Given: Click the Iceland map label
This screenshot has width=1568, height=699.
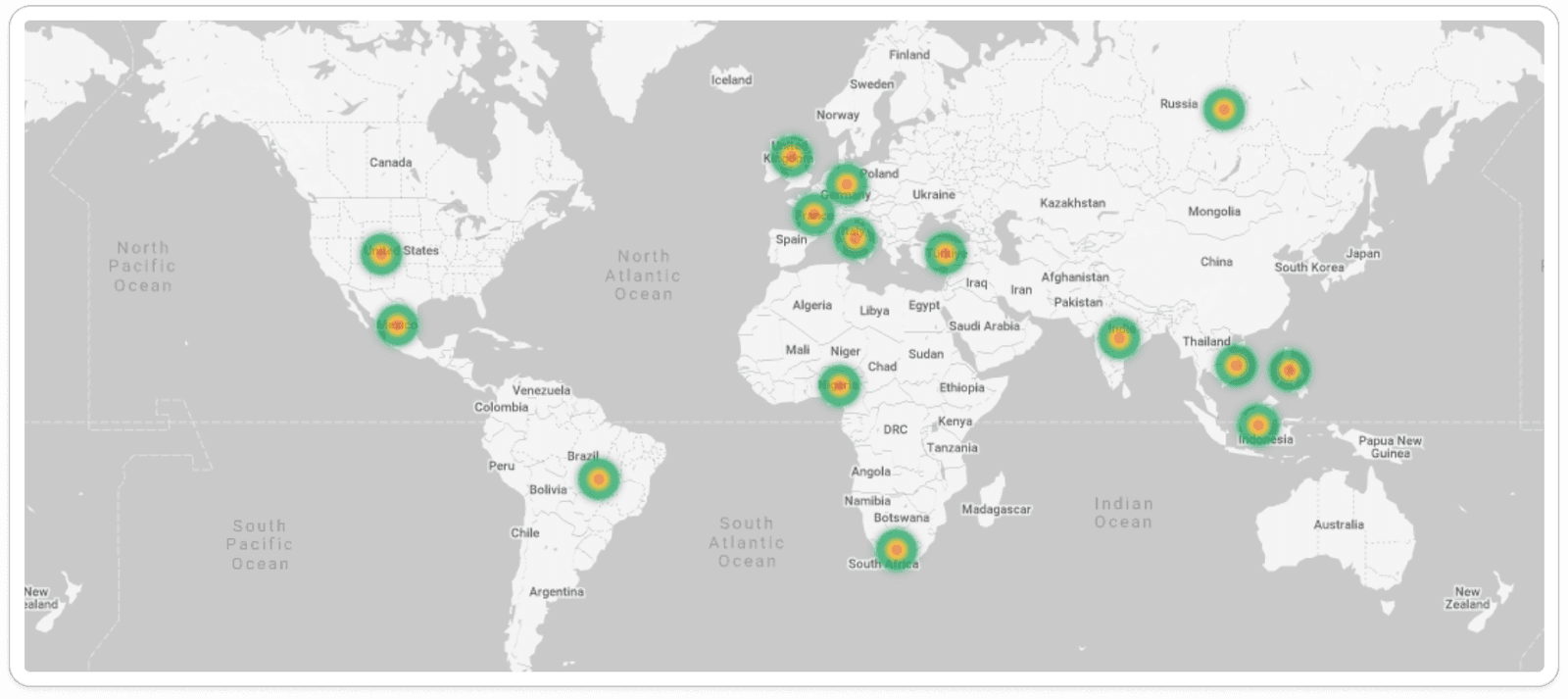Looking at the screenshot, I should pos(731,80).
